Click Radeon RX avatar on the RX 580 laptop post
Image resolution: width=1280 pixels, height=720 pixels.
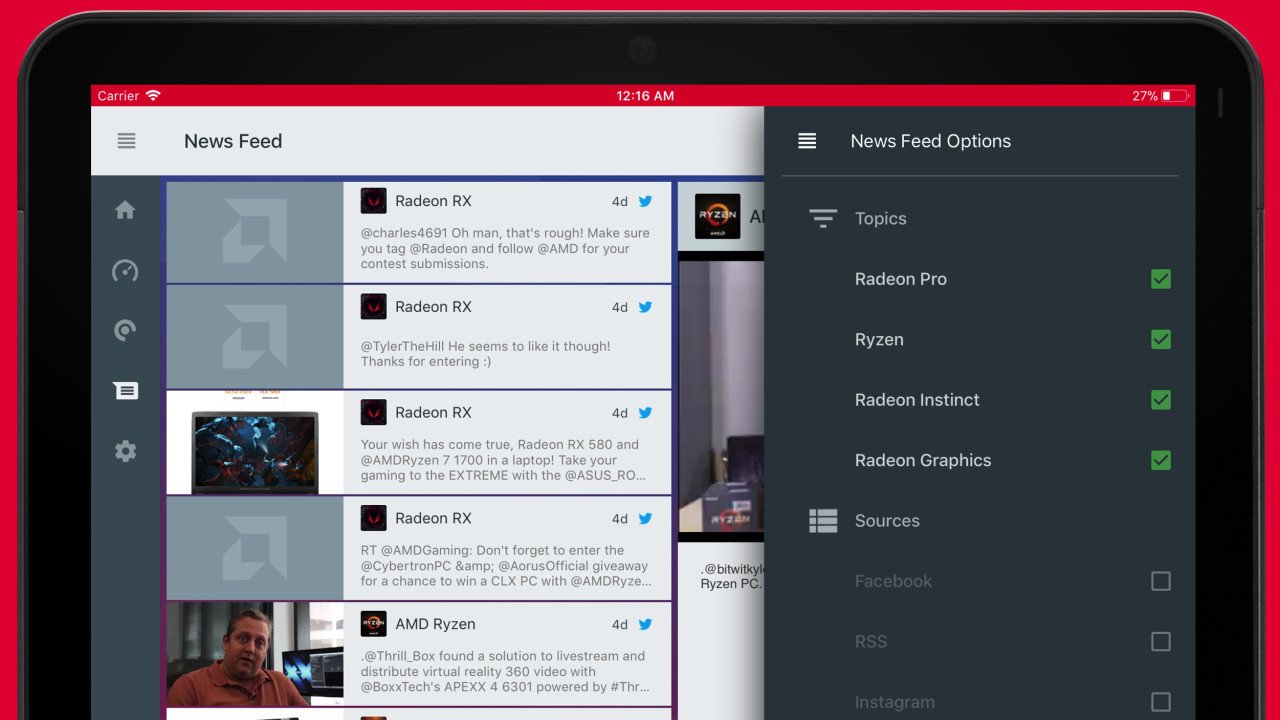coord(374,412)
